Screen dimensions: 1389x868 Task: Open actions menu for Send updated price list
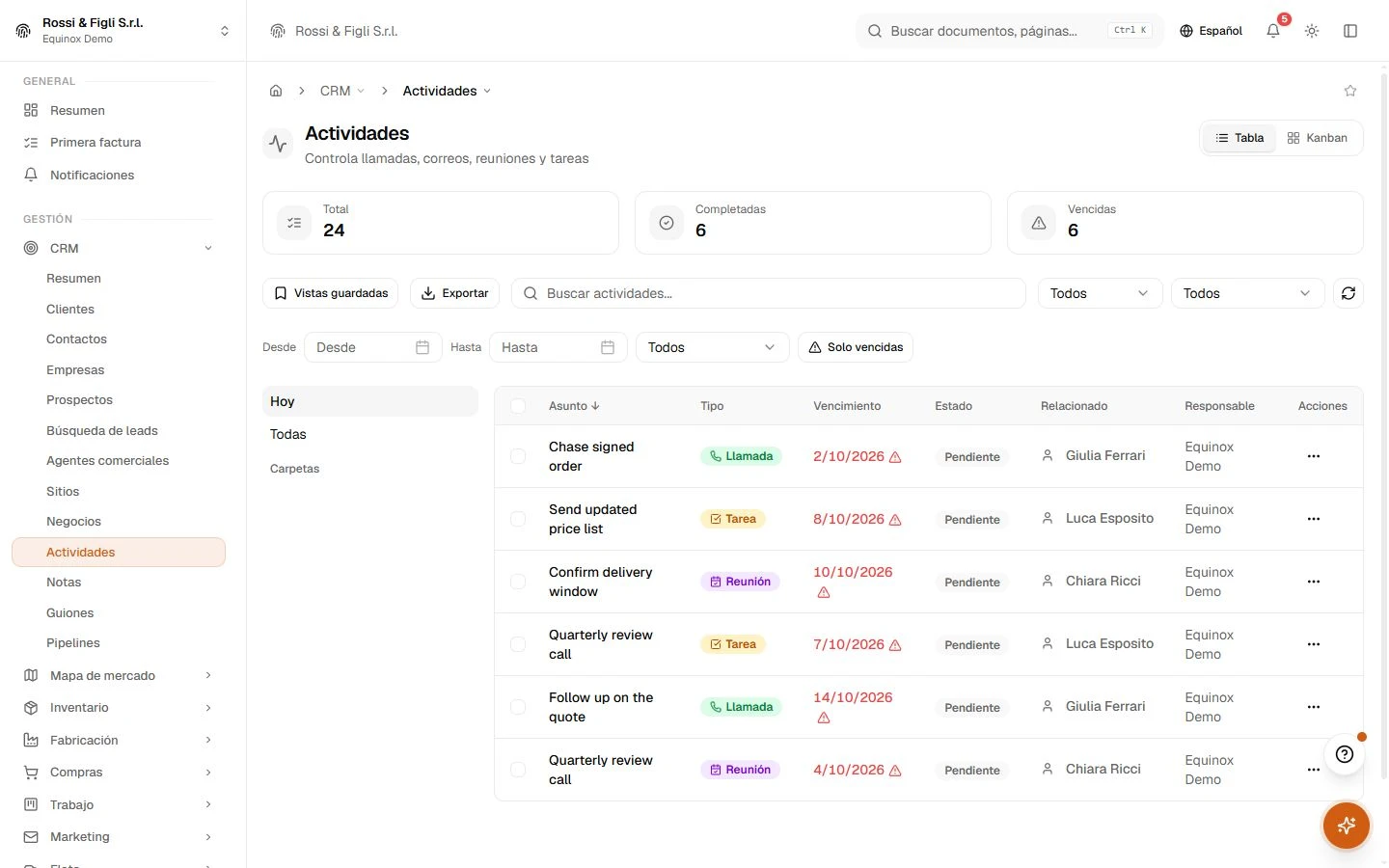1314,519
